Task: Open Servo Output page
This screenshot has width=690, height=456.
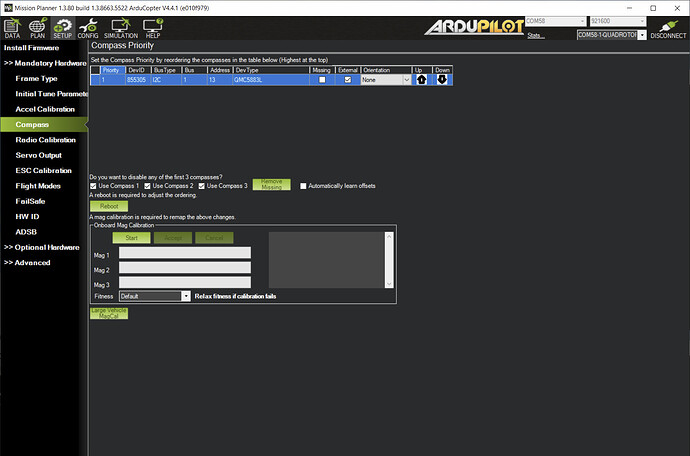Action: [38, 155]
